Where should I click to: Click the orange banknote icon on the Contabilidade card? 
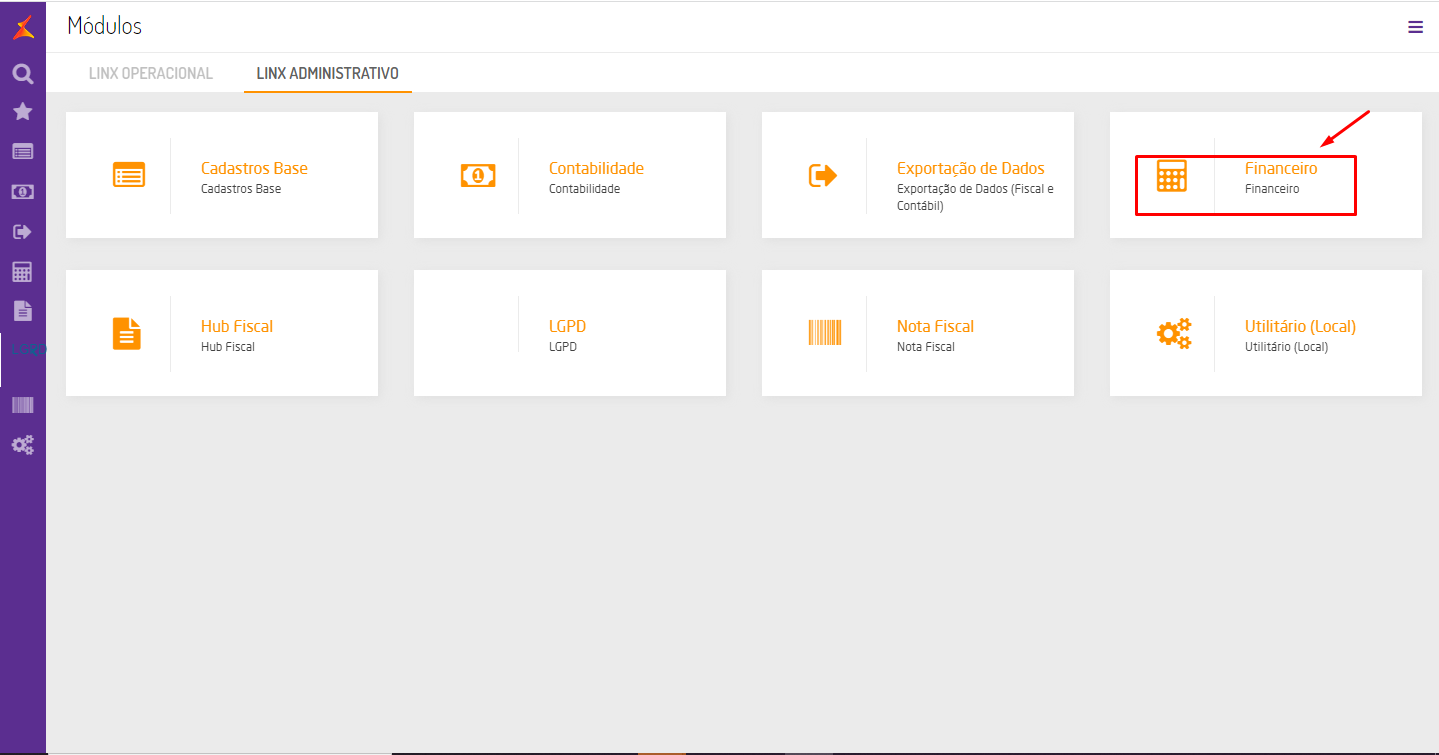[478, 175]
